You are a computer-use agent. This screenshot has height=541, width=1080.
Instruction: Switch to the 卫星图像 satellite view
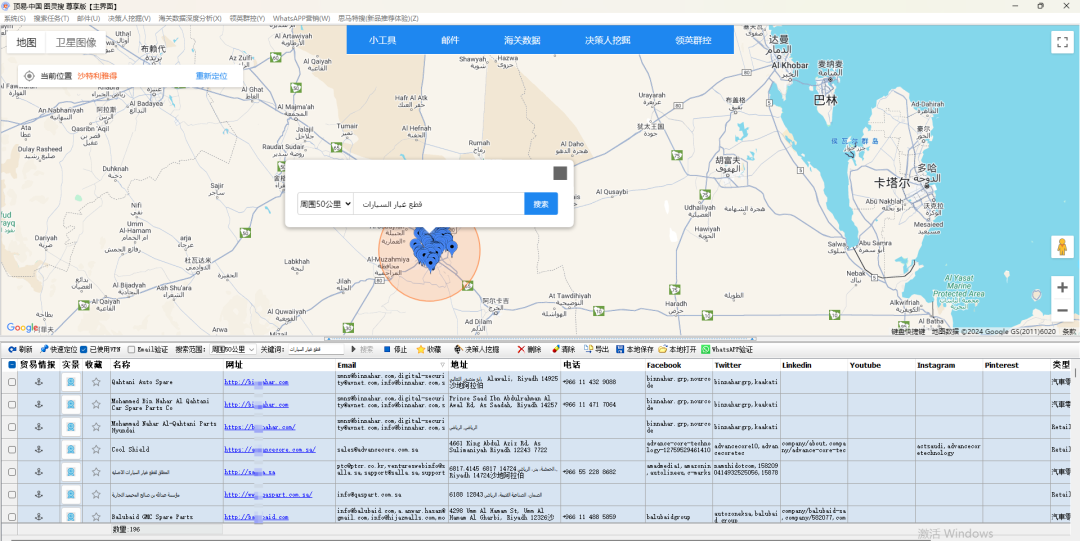click(76, 43)
